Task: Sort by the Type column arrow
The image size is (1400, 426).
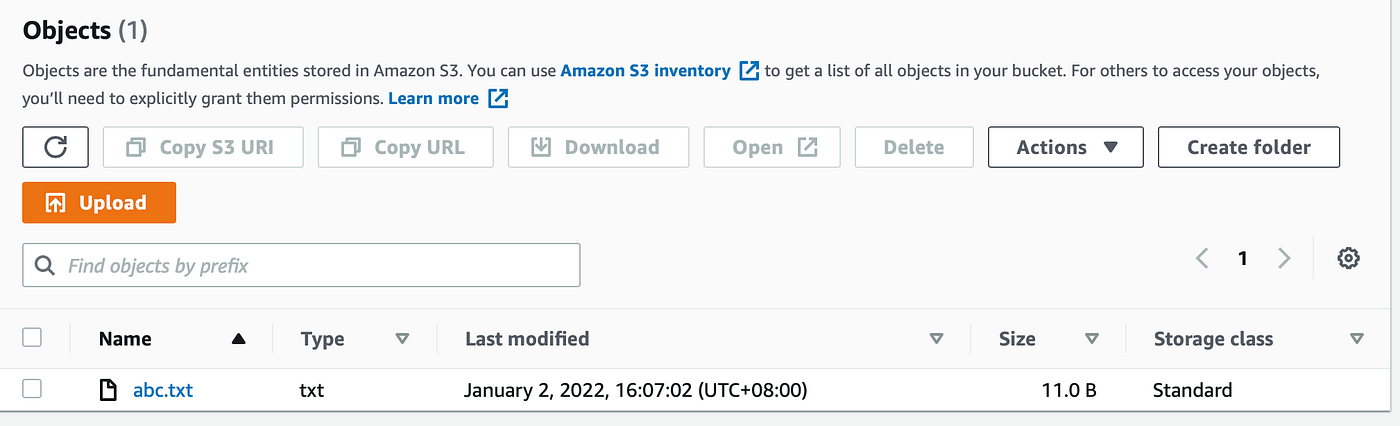Action: 402,339
